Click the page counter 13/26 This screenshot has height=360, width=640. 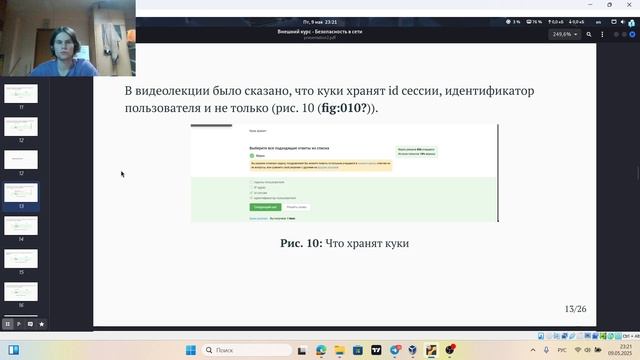tap(576, 309)
